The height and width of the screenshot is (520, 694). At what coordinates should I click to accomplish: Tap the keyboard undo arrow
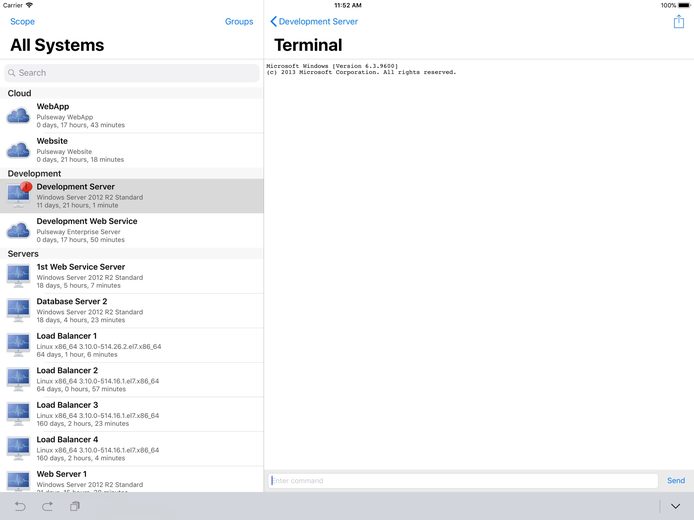click(20, 506)
